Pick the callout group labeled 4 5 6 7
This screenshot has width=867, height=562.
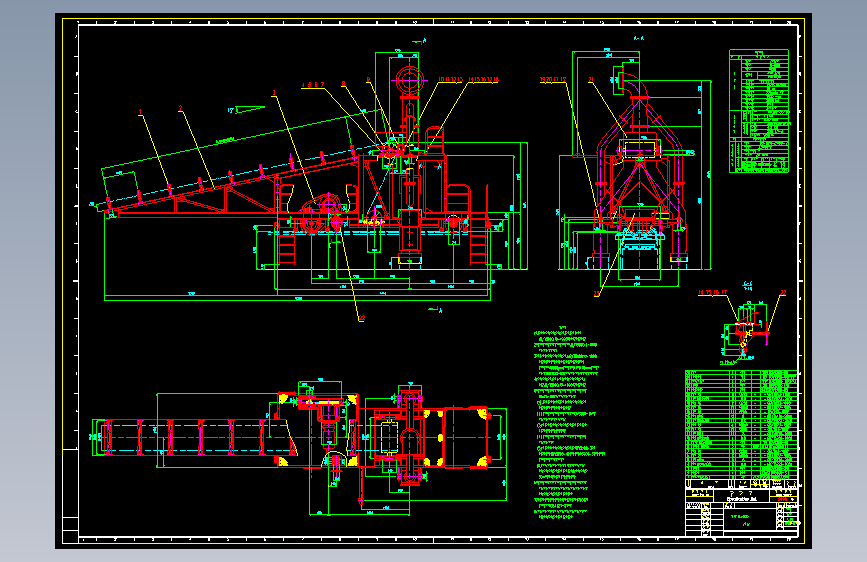313,85
